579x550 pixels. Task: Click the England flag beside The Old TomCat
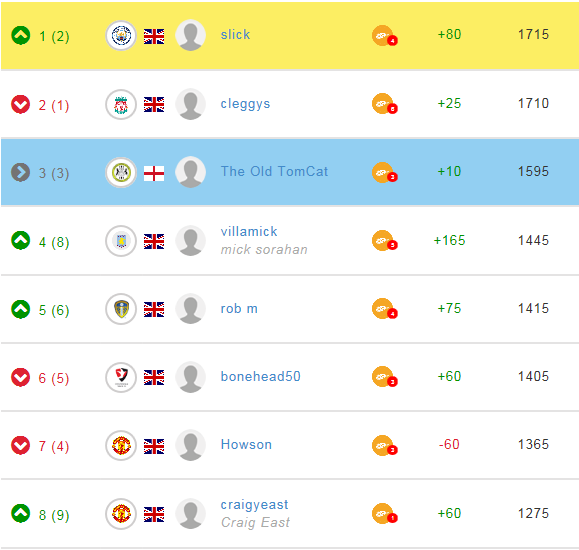pos(154,173)
